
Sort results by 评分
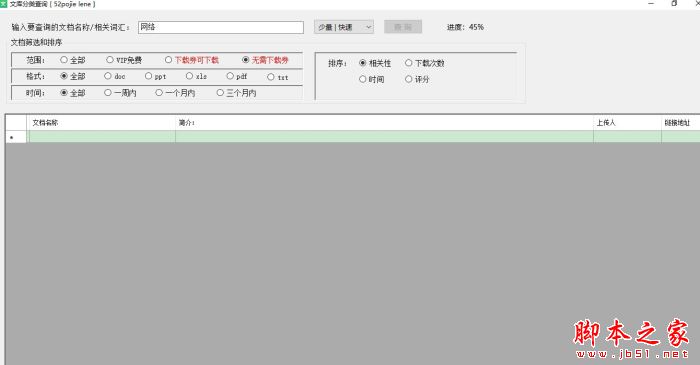[417, 79]
